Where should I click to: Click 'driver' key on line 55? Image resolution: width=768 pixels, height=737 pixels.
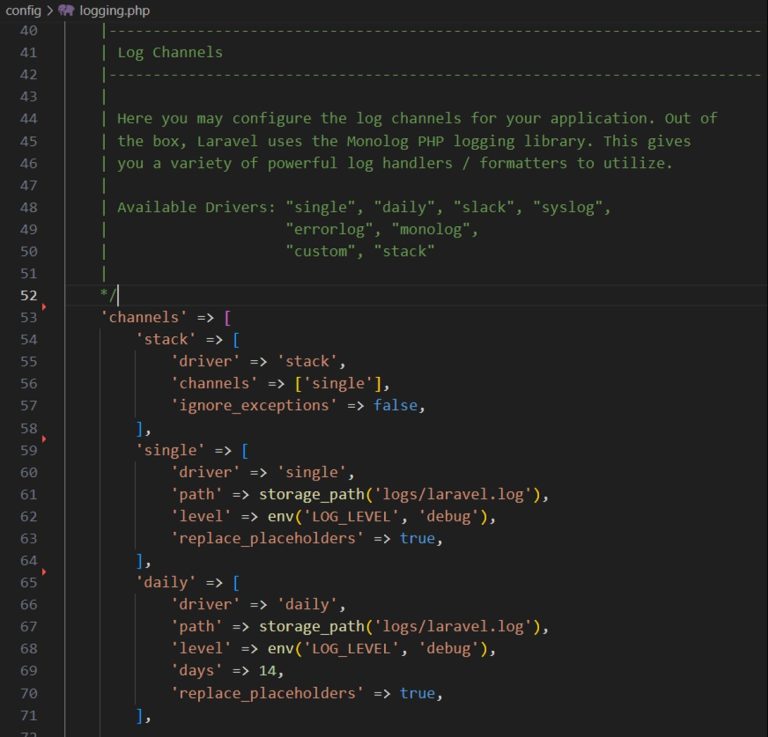click(206, 361)
